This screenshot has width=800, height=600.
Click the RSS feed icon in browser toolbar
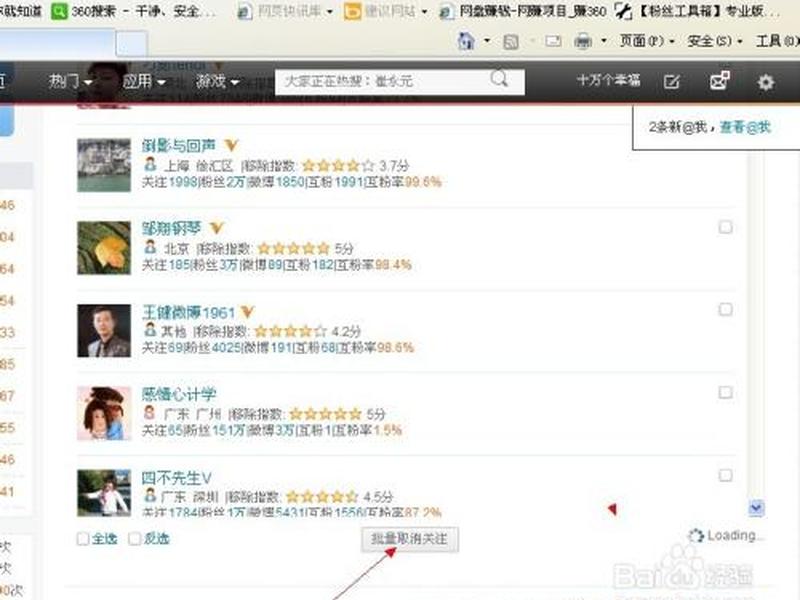pyautogui.click(x=511, y=41)
